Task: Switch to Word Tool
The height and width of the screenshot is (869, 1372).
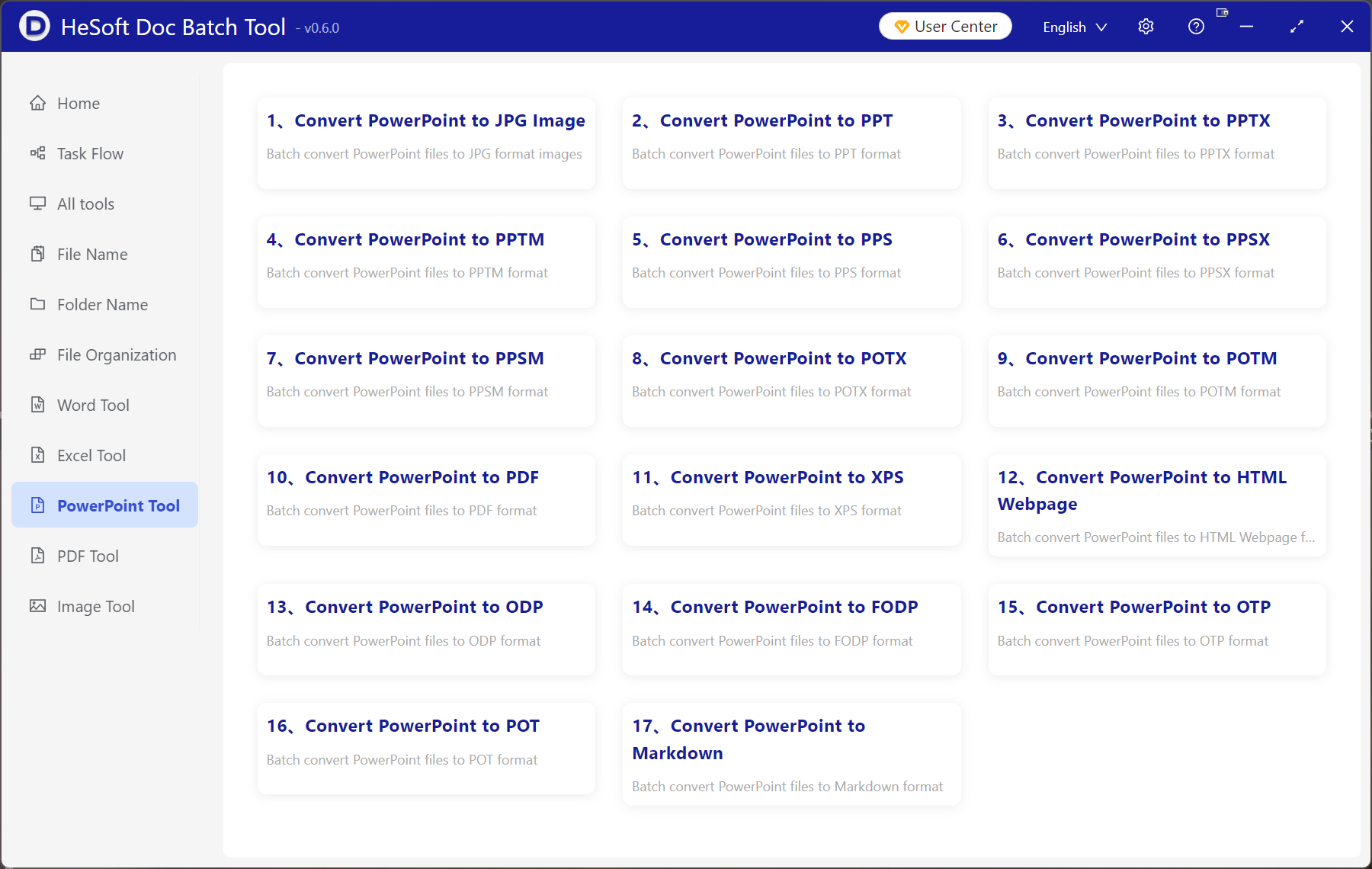Action: 104,405
